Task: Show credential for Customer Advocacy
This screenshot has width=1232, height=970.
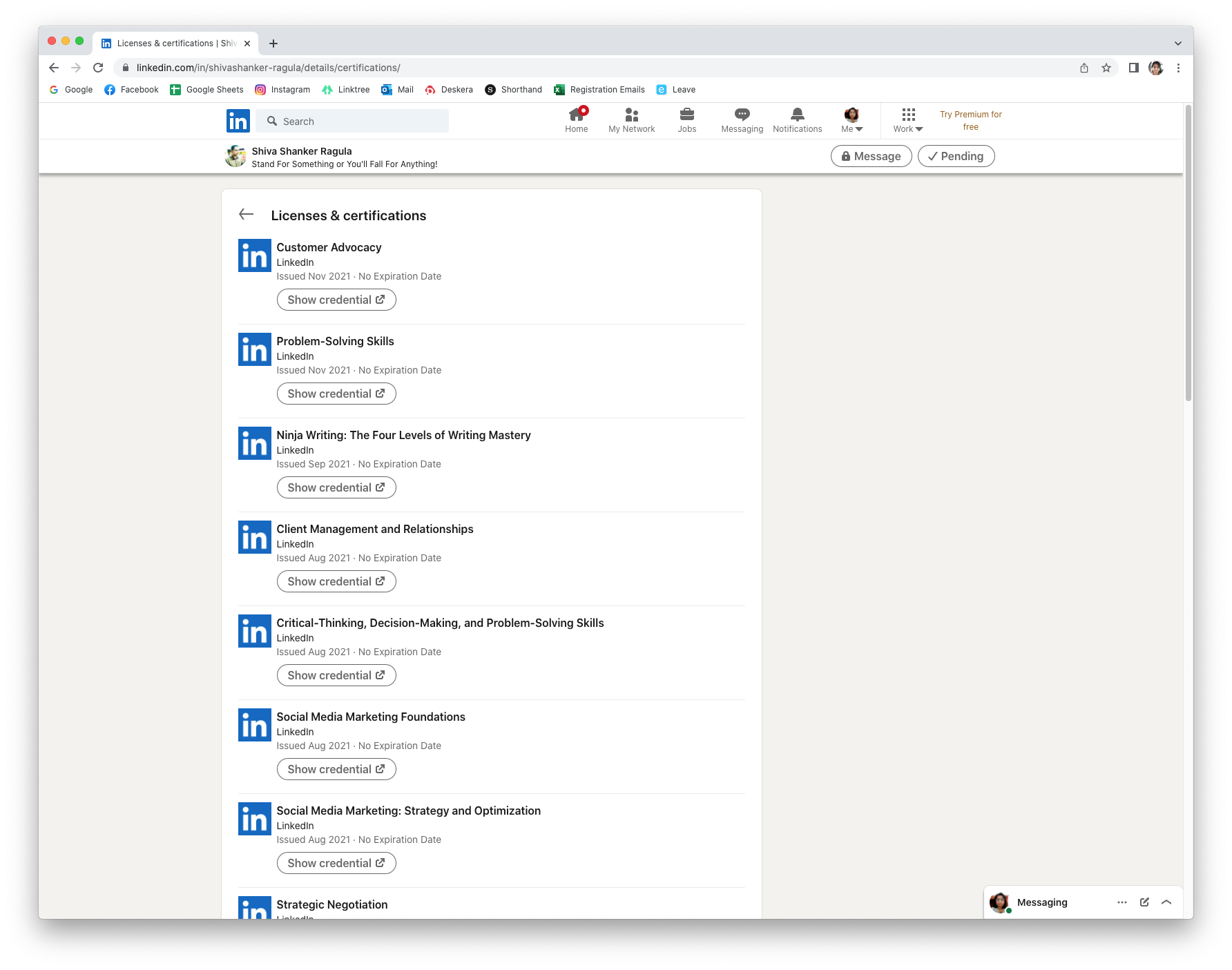Action: [336, 300]
